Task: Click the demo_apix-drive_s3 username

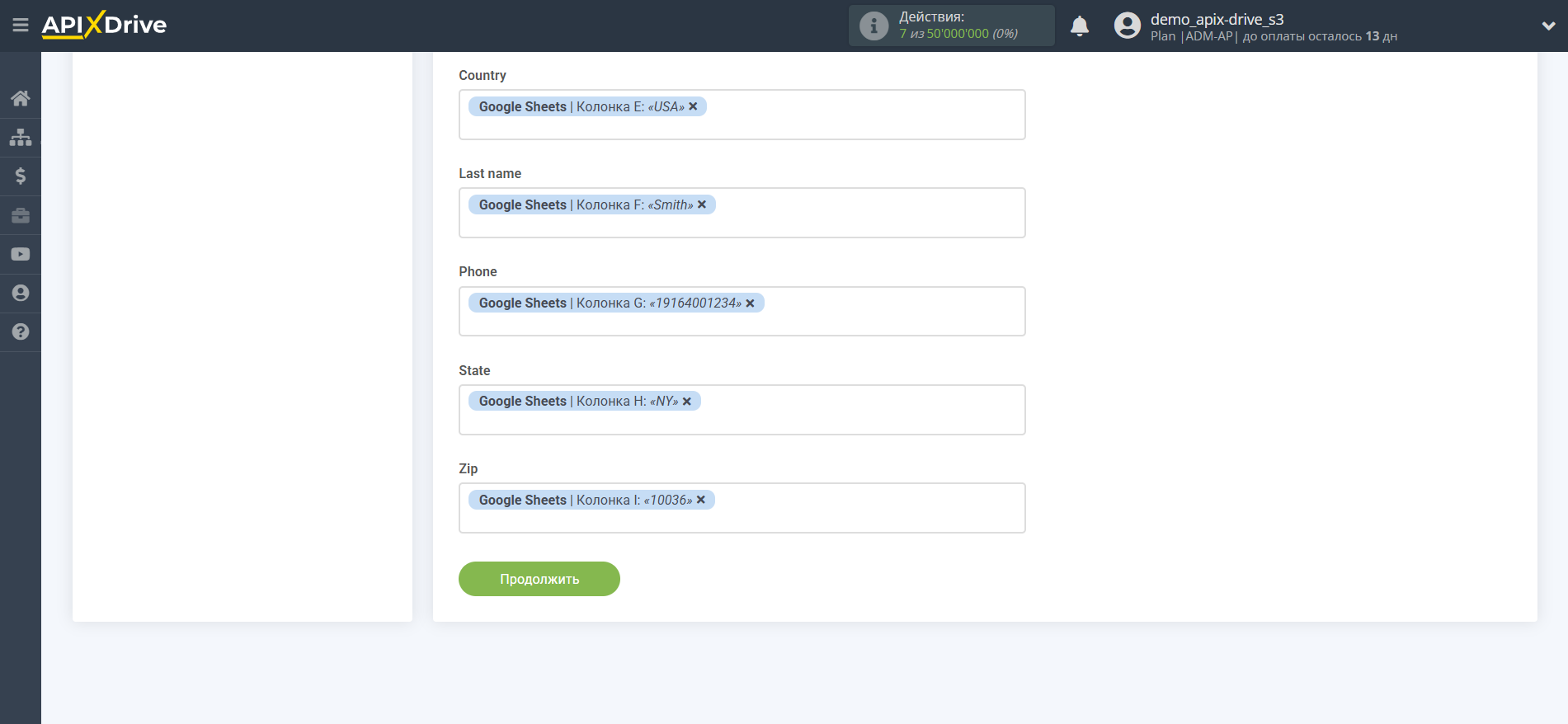Action: tap(1217, 19)
